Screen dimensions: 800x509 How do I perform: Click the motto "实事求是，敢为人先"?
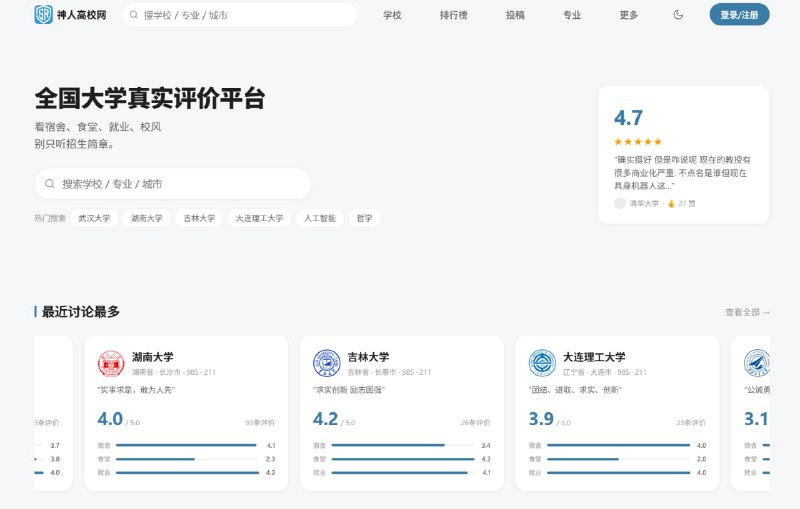136,390
